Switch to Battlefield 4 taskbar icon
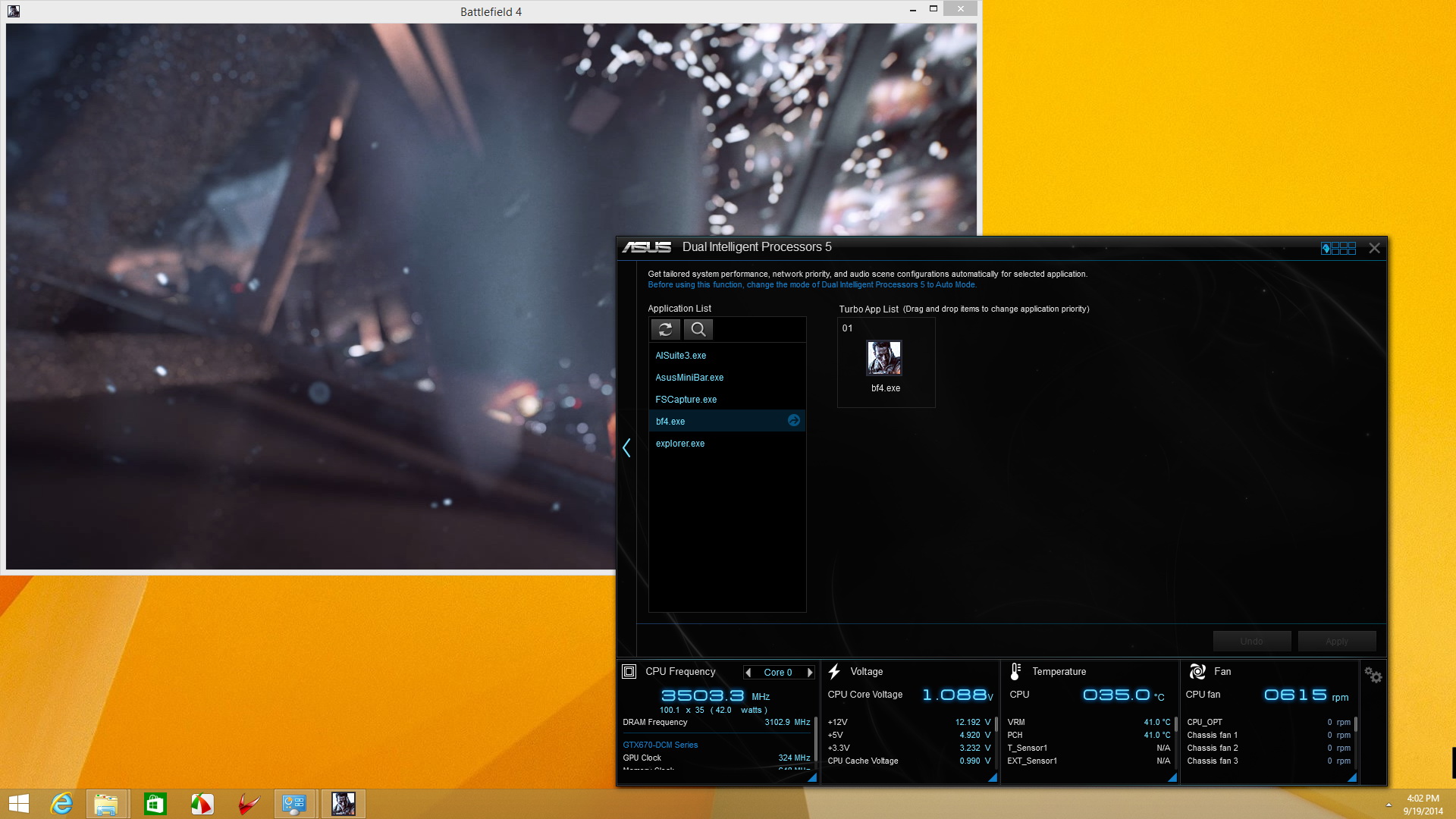Viewport: 1456px width, 819px height. click(344, 804)
